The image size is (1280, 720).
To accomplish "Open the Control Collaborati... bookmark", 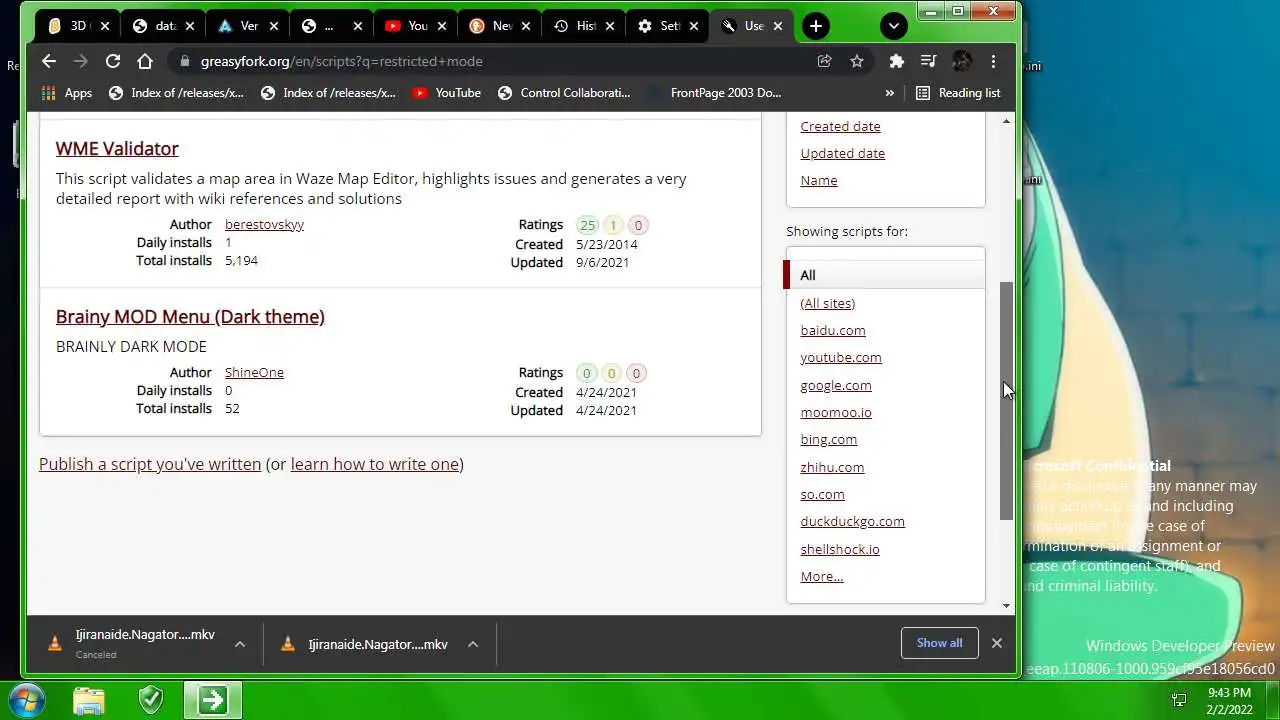I will click(564, 93).
